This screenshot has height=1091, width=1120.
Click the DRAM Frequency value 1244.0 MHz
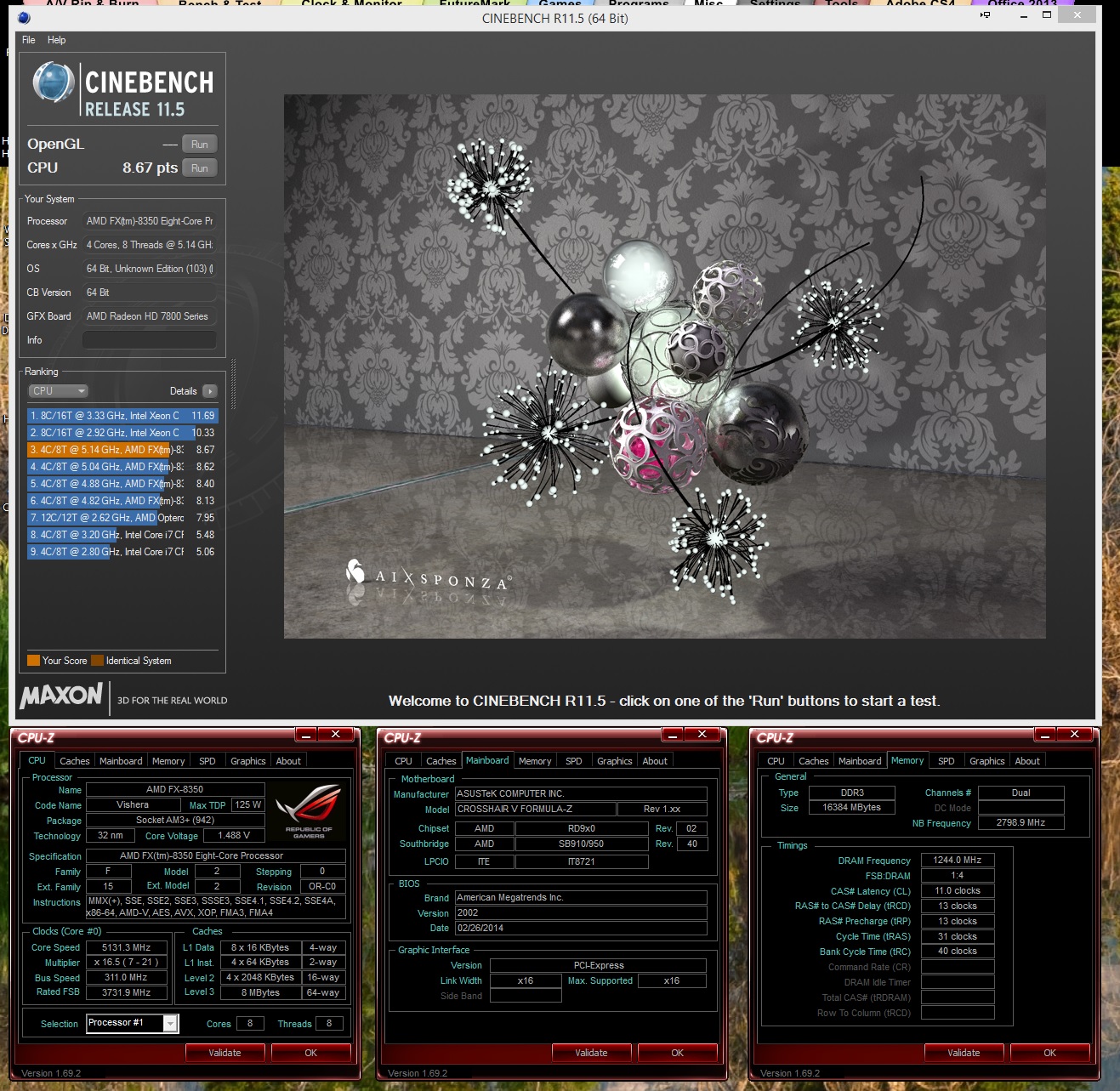(958, 861)
